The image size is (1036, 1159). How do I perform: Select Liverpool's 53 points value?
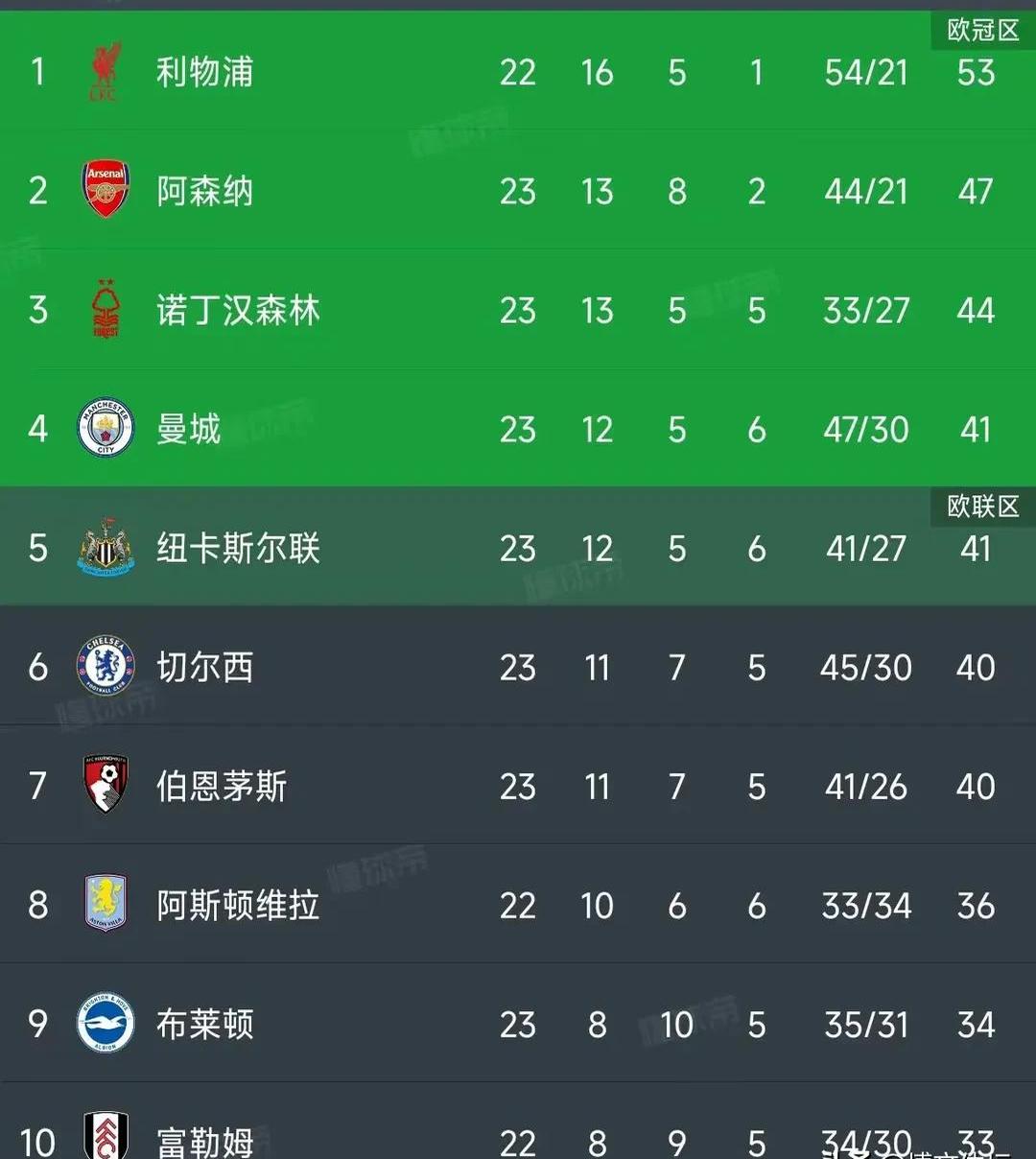point(976,73)
